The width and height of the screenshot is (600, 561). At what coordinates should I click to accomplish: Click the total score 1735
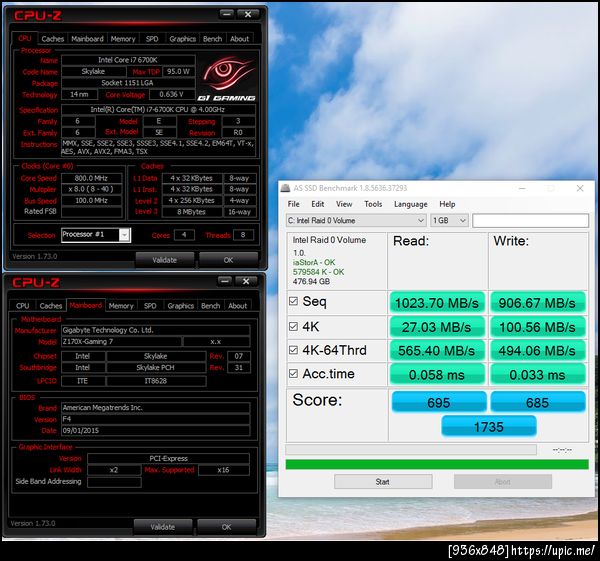point(489,427)
